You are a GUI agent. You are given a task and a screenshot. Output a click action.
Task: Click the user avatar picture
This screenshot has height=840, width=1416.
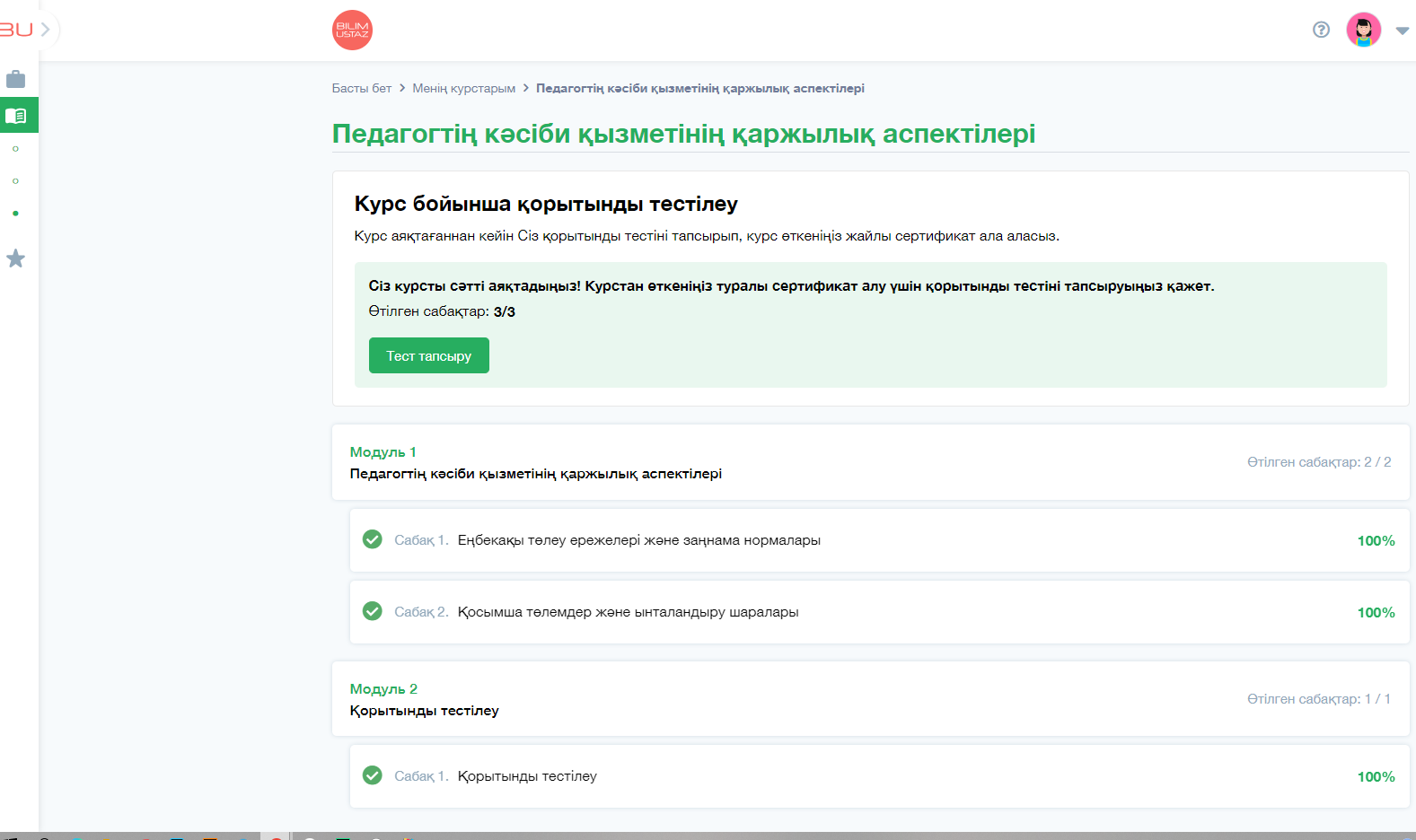coord(1363,30)
